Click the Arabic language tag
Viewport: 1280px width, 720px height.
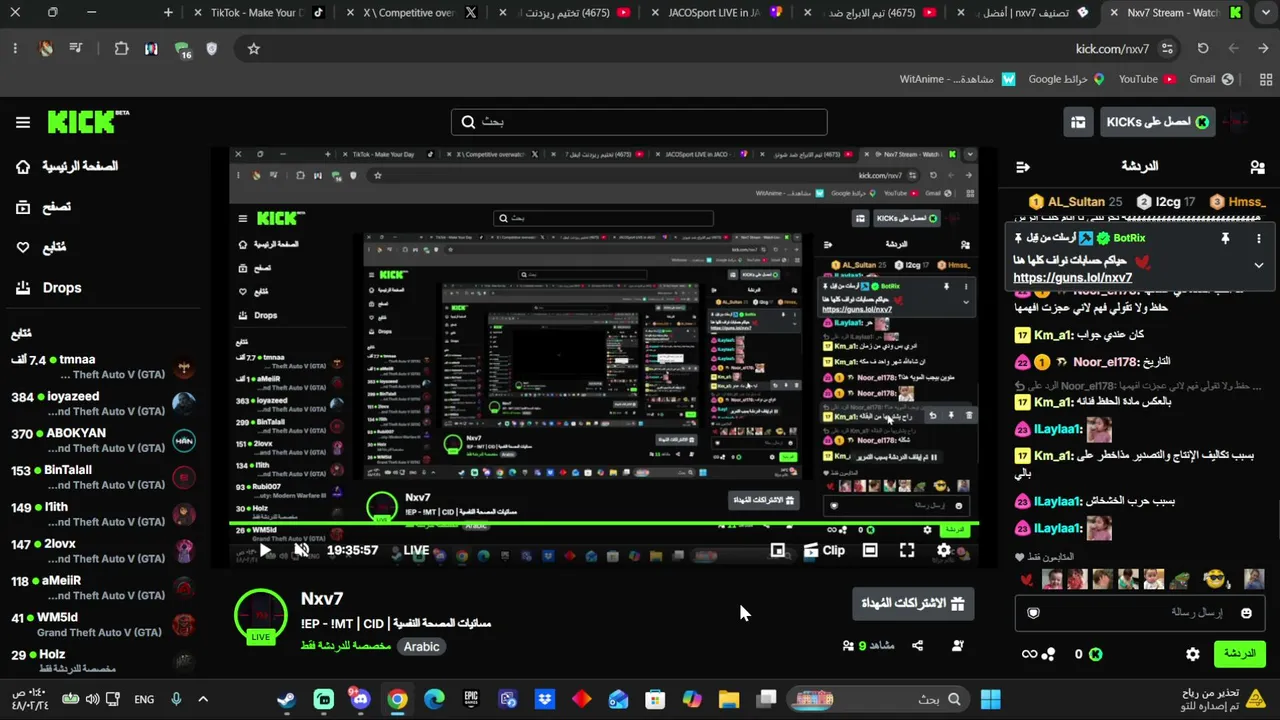click(x=421, y=647)
